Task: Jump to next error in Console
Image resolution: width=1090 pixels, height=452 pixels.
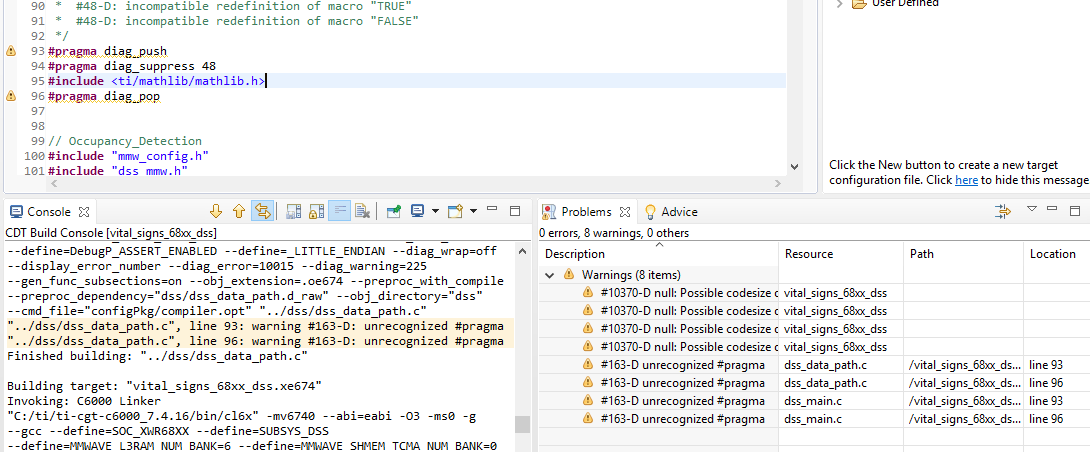Action: pyautogui.click(x=215, y=211)
